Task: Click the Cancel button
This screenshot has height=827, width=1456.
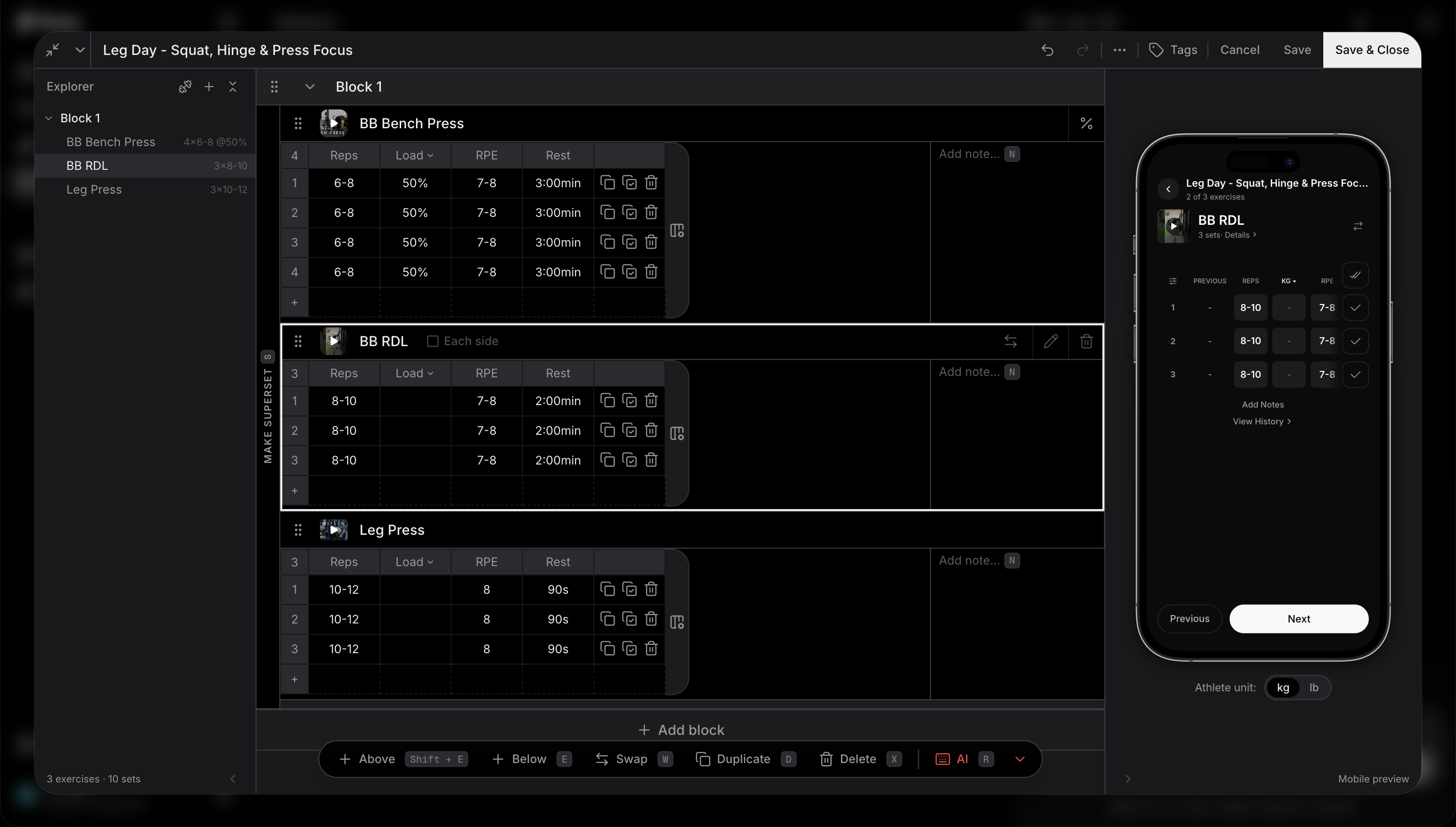Action: tap(1240, 50)
